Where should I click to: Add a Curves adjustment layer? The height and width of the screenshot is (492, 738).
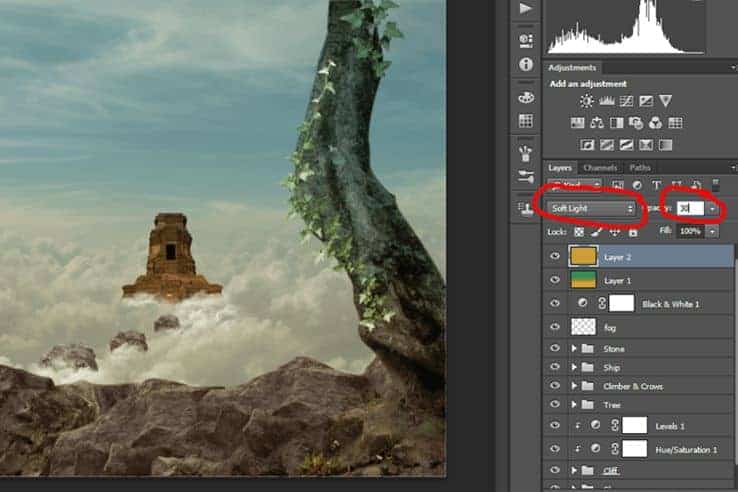[626, 101]
